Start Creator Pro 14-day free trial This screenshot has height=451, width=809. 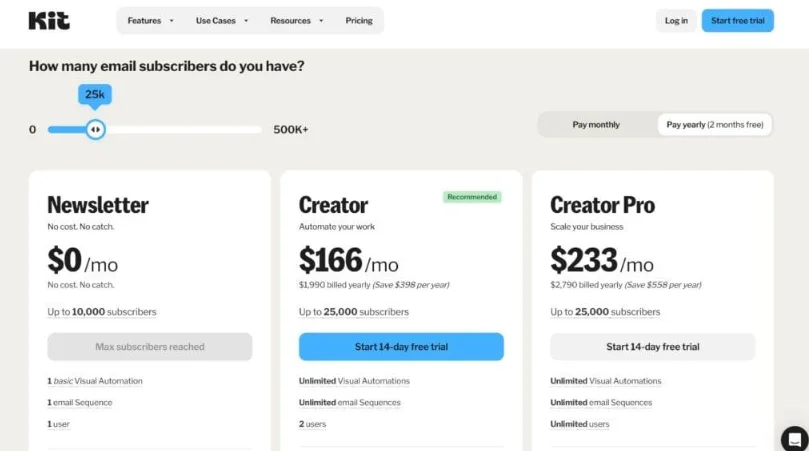click(653, 347)
